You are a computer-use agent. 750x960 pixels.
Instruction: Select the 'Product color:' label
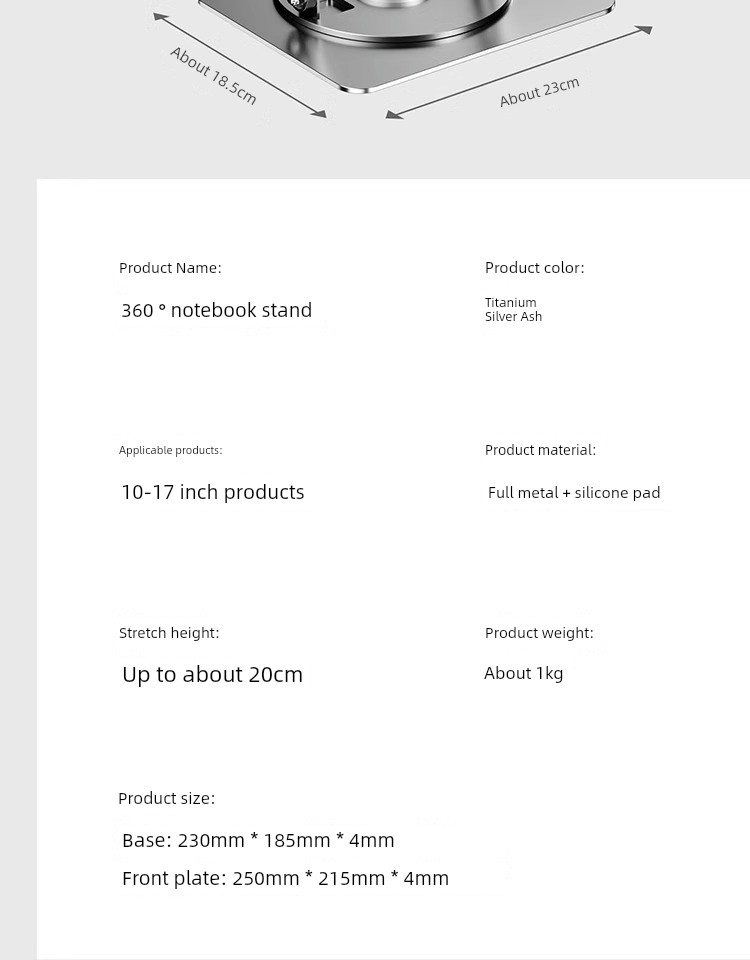534,268
